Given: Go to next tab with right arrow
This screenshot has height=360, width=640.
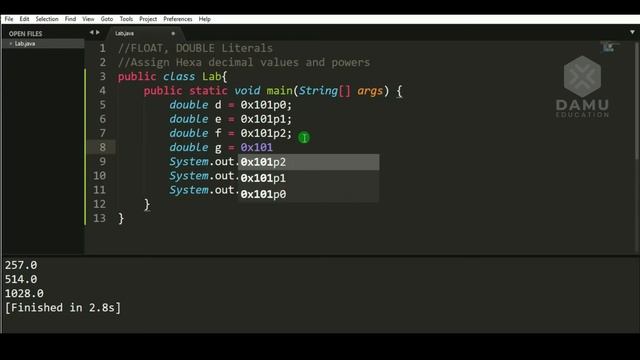Looking at the screenshot, I should pyautogui.click(x=98, y=32).
